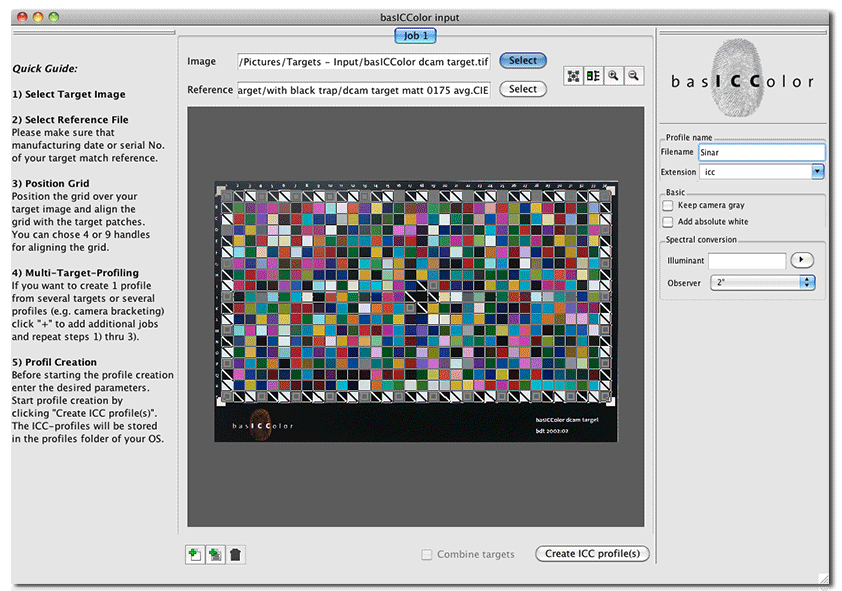This screenshot has width=842, height=591.
Task: Click the zoom in magnifier icon
Action: coord(613,76)
